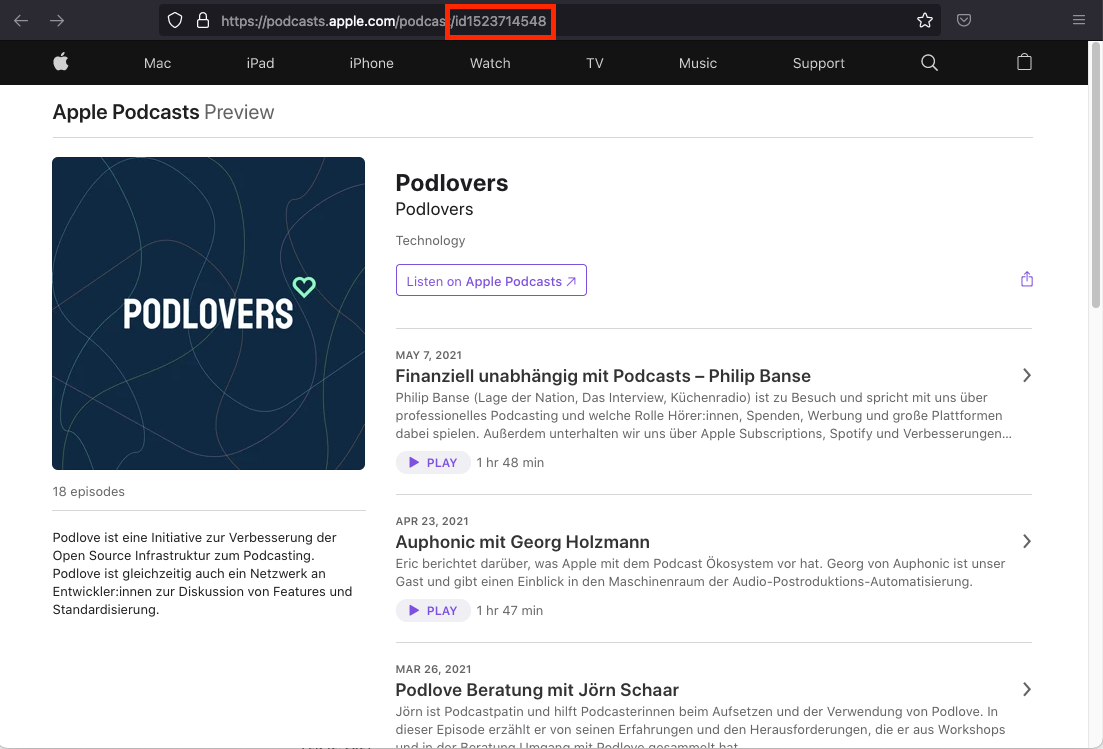This screenshot has width=1103, height=749.
Task: Open the browser hamburger menu
Action: (x=1078, y=20)
